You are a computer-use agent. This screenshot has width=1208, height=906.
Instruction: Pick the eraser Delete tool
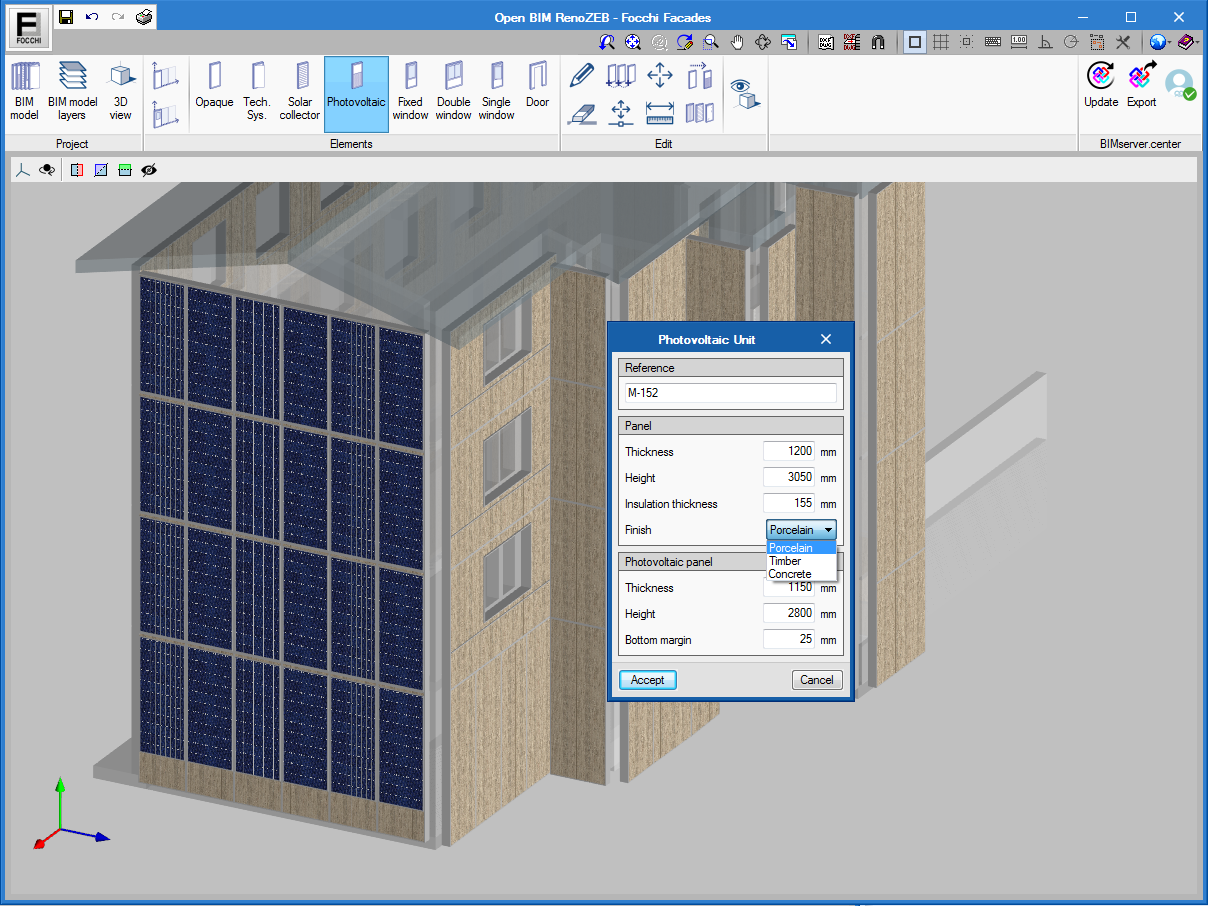pyautogui.click(x=581, y=113)
